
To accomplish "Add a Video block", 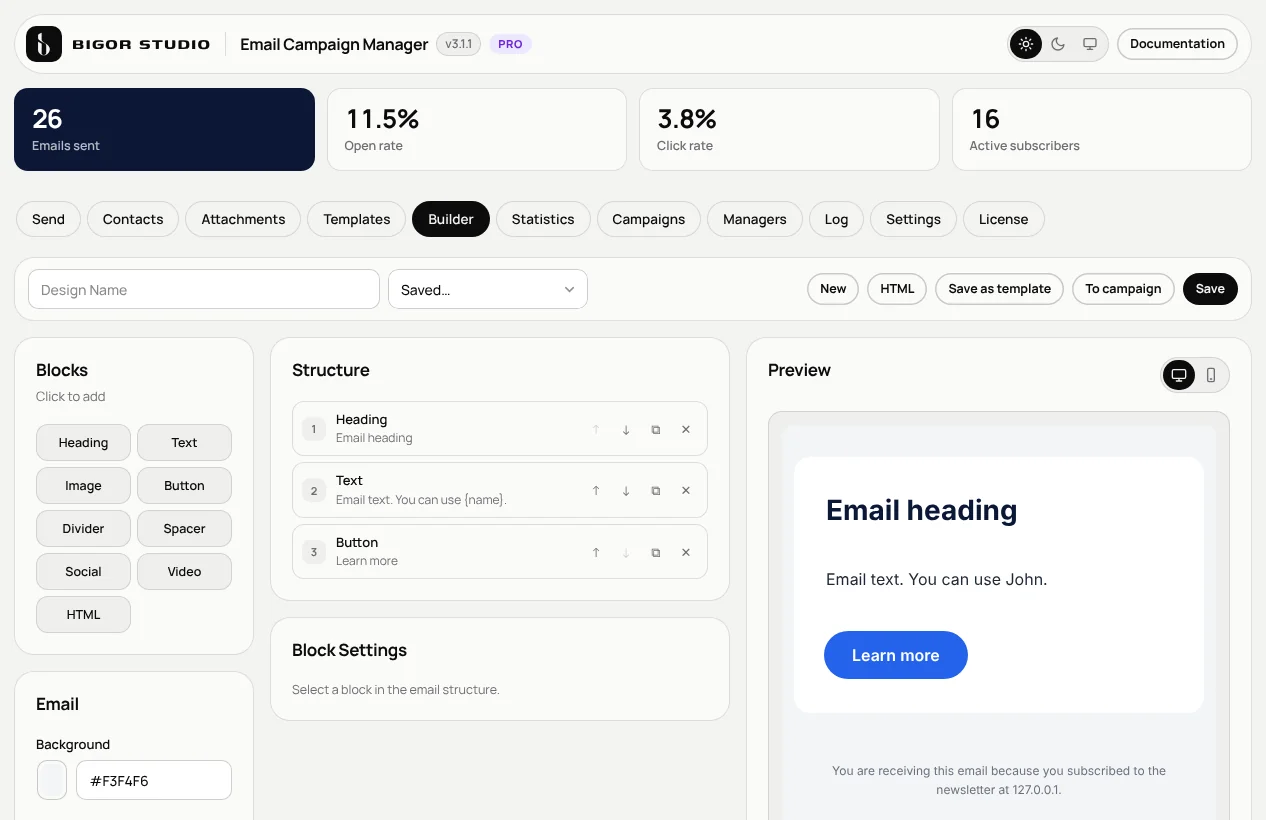I will pyautogui.click(x=184, y=571).
